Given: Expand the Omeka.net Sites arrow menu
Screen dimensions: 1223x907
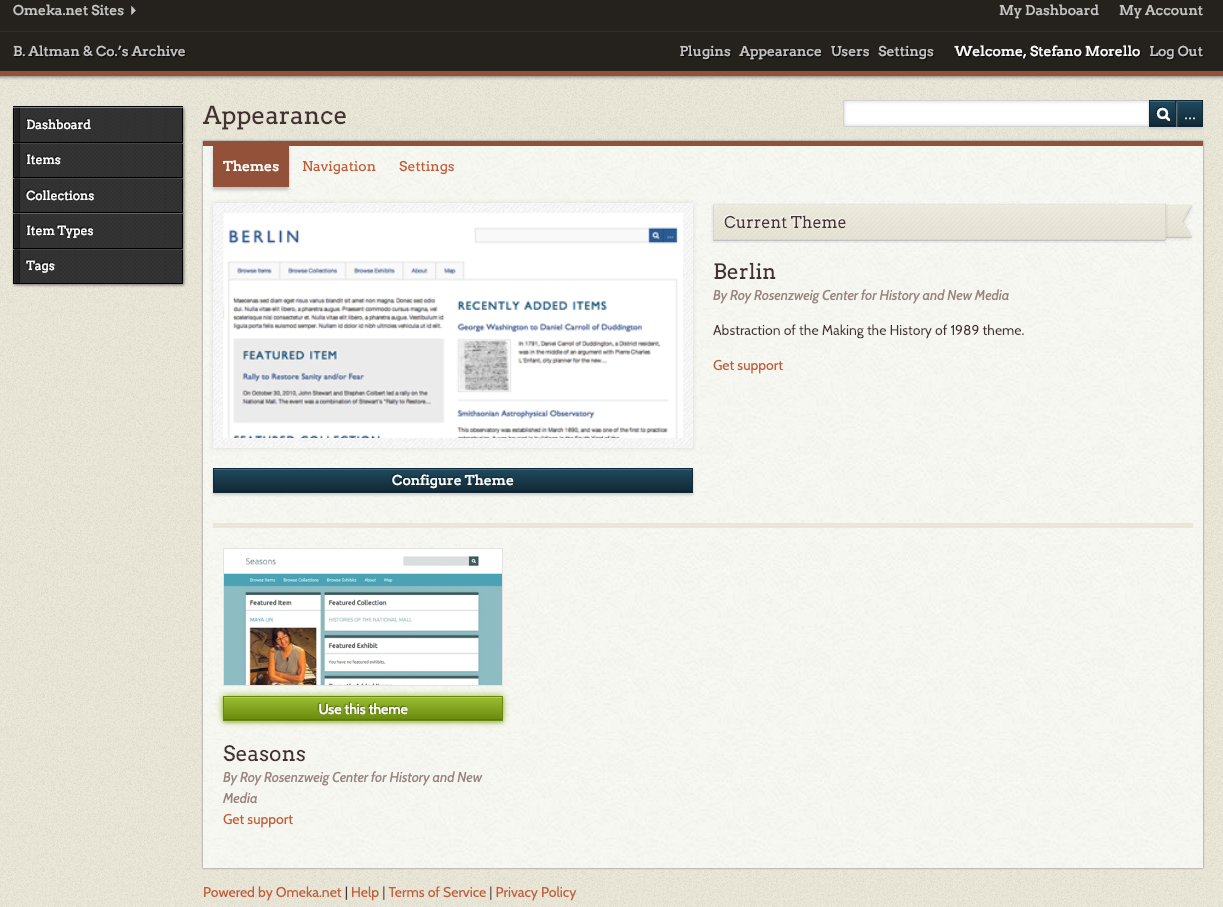Looking at the screenshot, I should (x=74, y=10).
